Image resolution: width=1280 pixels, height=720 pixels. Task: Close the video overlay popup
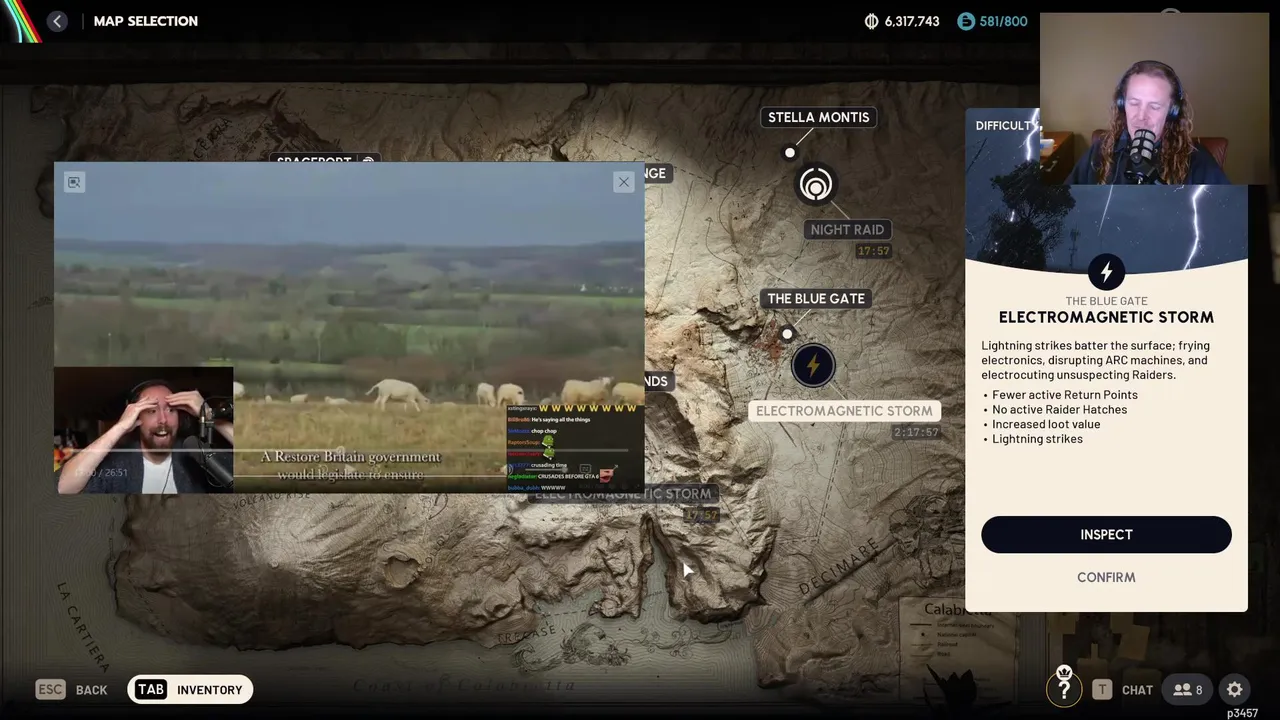(x=624, y=182)
